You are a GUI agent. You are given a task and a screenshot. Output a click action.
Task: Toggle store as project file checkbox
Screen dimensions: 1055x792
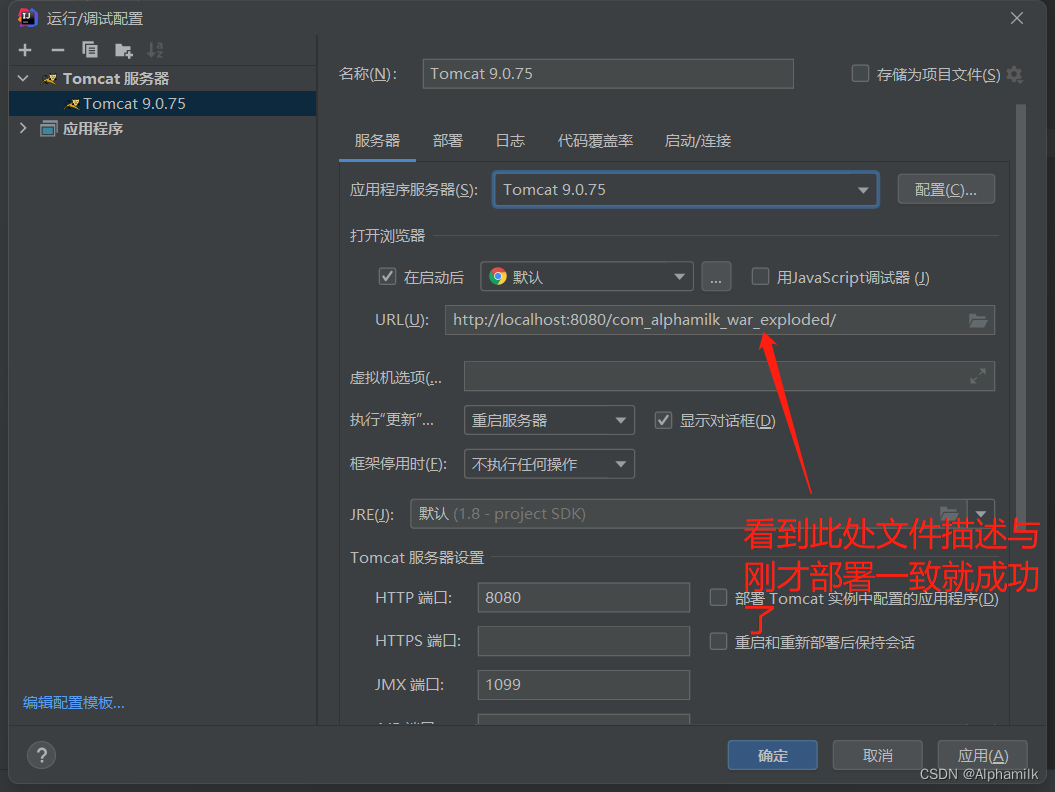coord(860,73)
